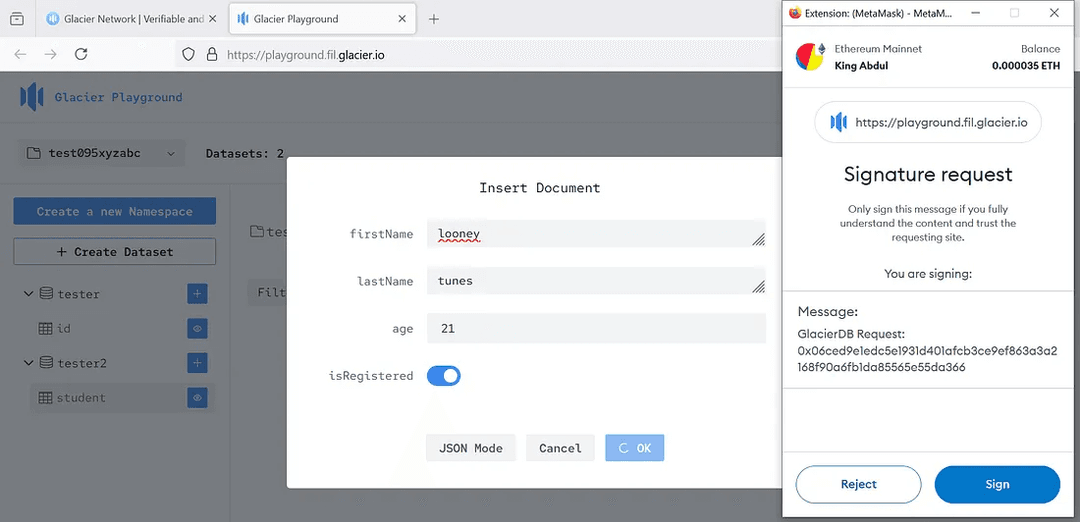
Task: Switch to JSON Mode
Action: click(x=470, y=448)
